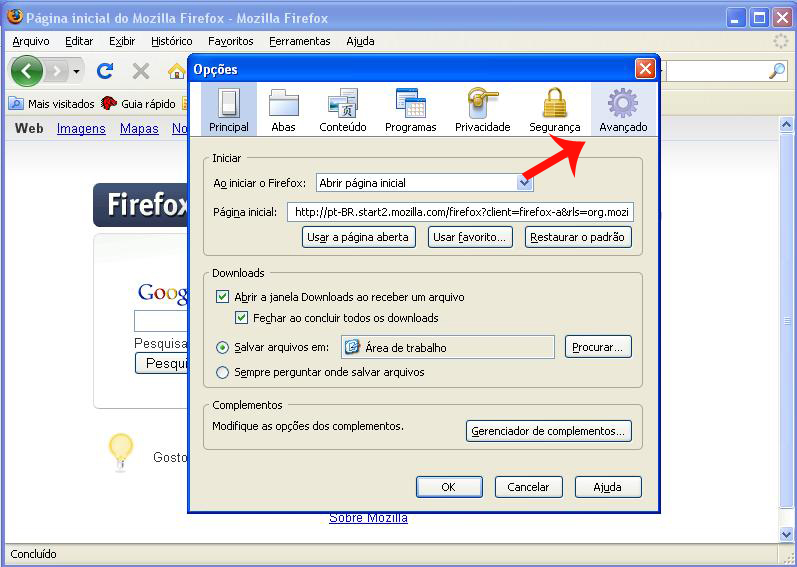The image size is (797, 567).
Task: Open the Privacidade options pane
Action: (x=482, y=110)
